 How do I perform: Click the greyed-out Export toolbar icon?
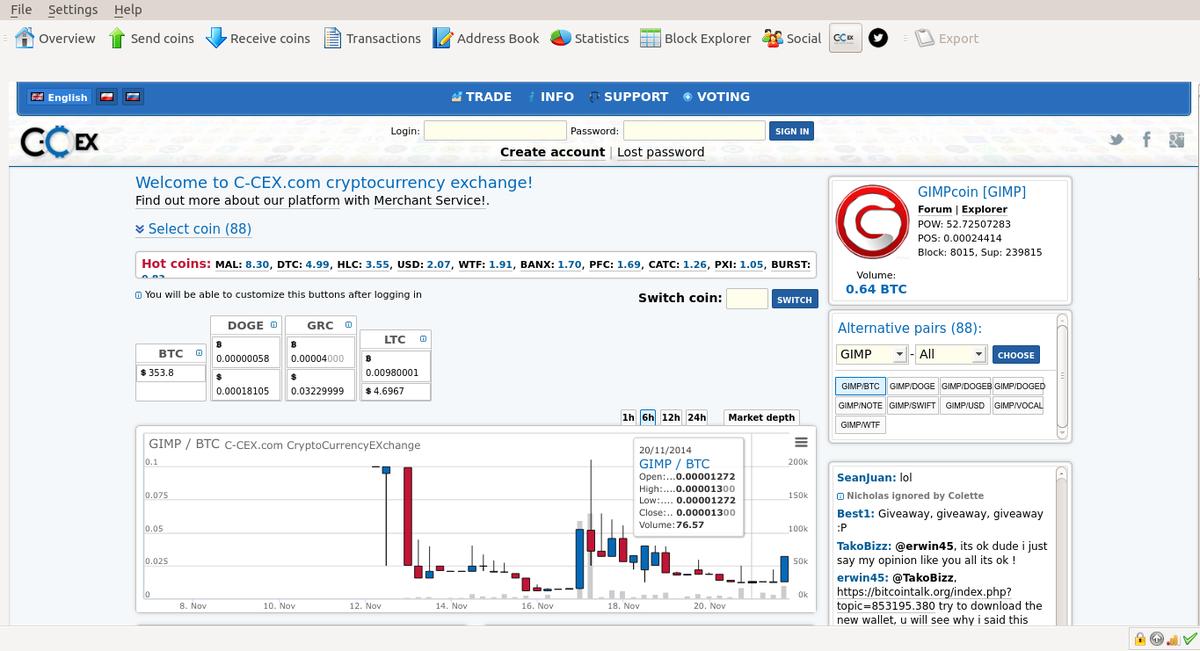pos(924,38)
